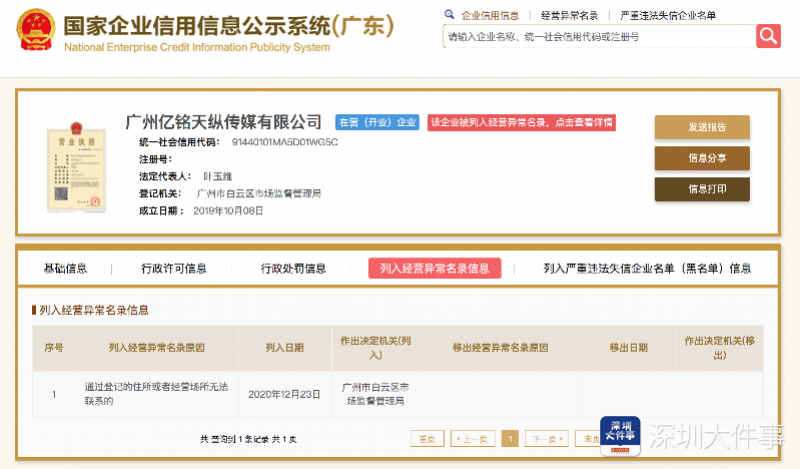This screenshot has height=469, width=800.
Task: Click the company name 广州亿铭天纵传媒有限公司
Action: (223, 122)
